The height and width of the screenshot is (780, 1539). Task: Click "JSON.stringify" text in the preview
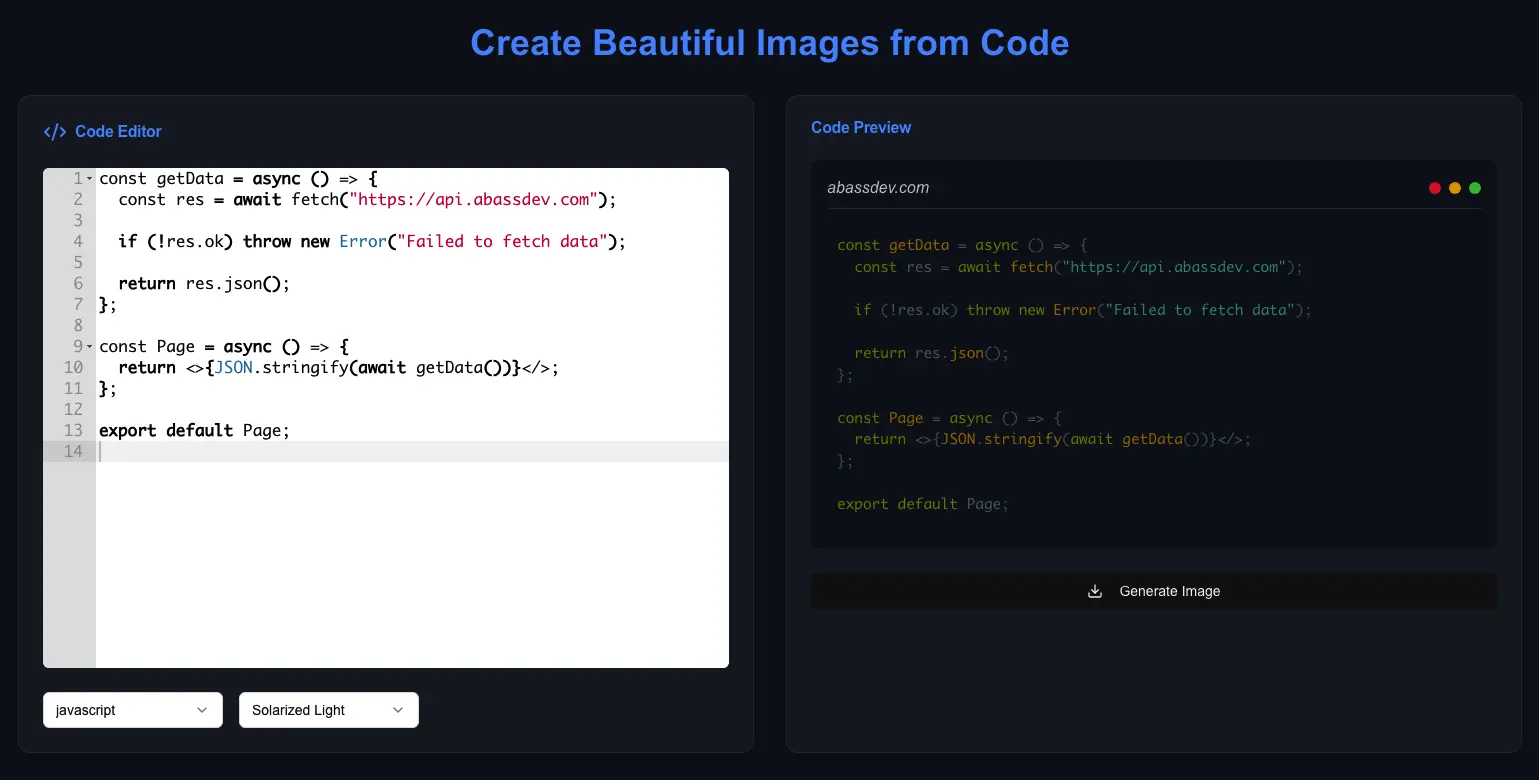[1001, 439]
